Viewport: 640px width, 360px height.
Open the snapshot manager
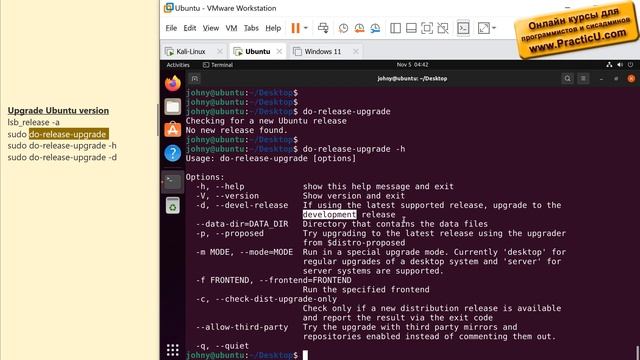point(375,28)
